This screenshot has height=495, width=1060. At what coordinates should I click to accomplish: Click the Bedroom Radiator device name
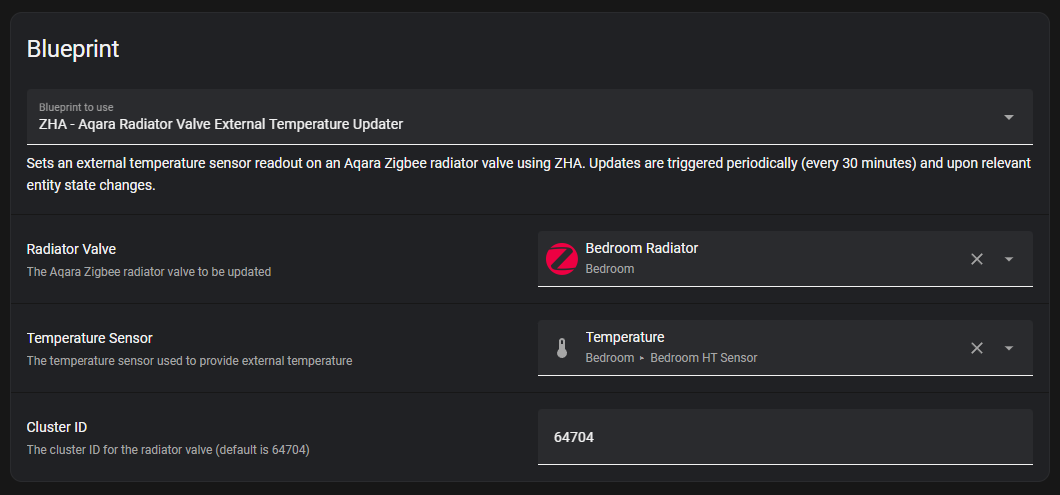click(641, 248)
